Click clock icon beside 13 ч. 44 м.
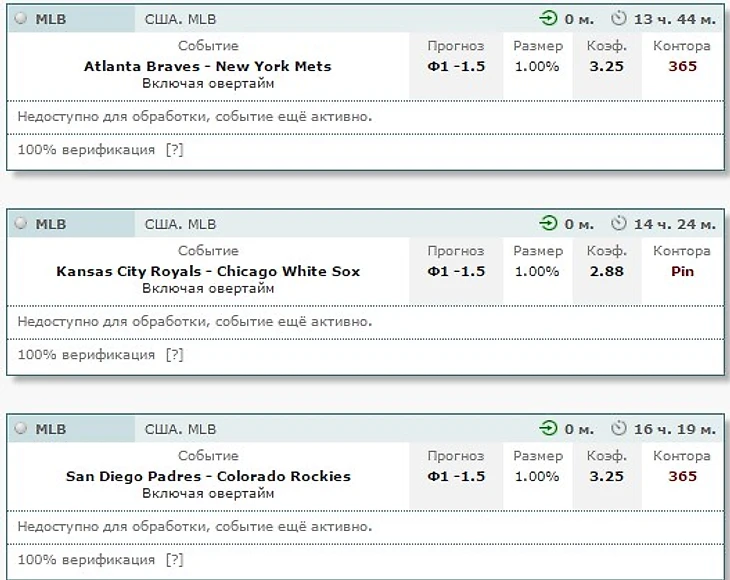This screenshot has width=730, height=580. click(619, 19)
